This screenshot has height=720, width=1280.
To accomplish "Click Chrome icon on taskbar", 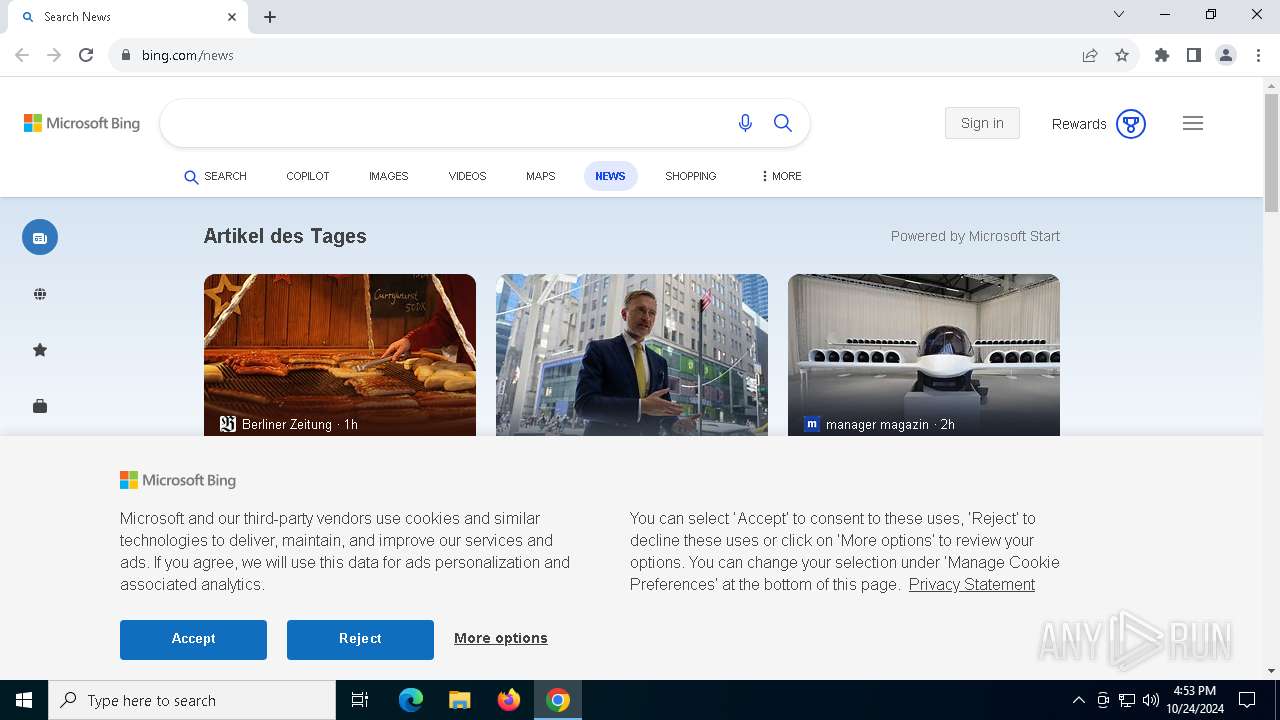I will [x=558, y=700].
